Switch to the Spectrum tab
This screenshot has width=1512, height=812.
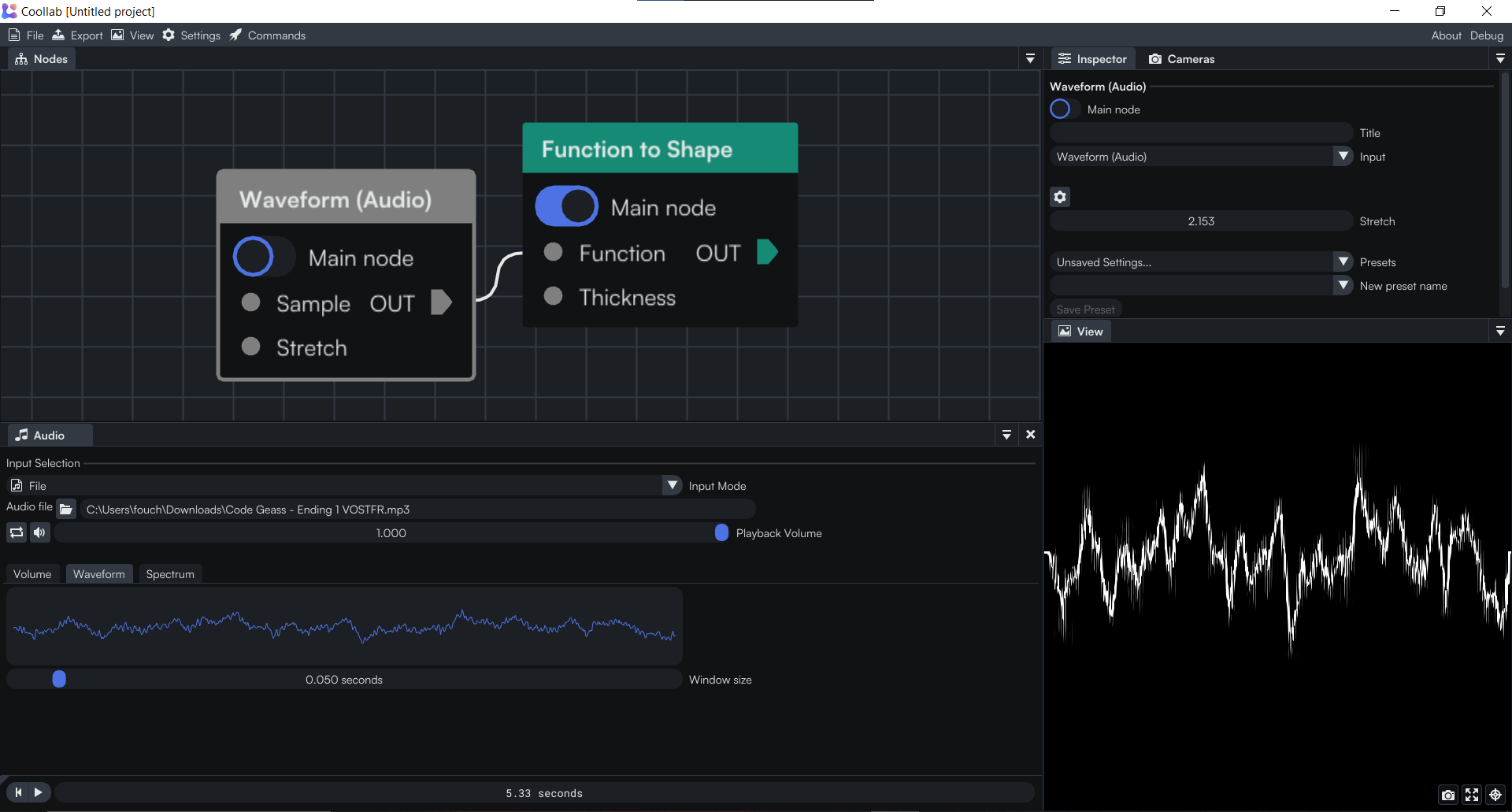click(170, 574)
